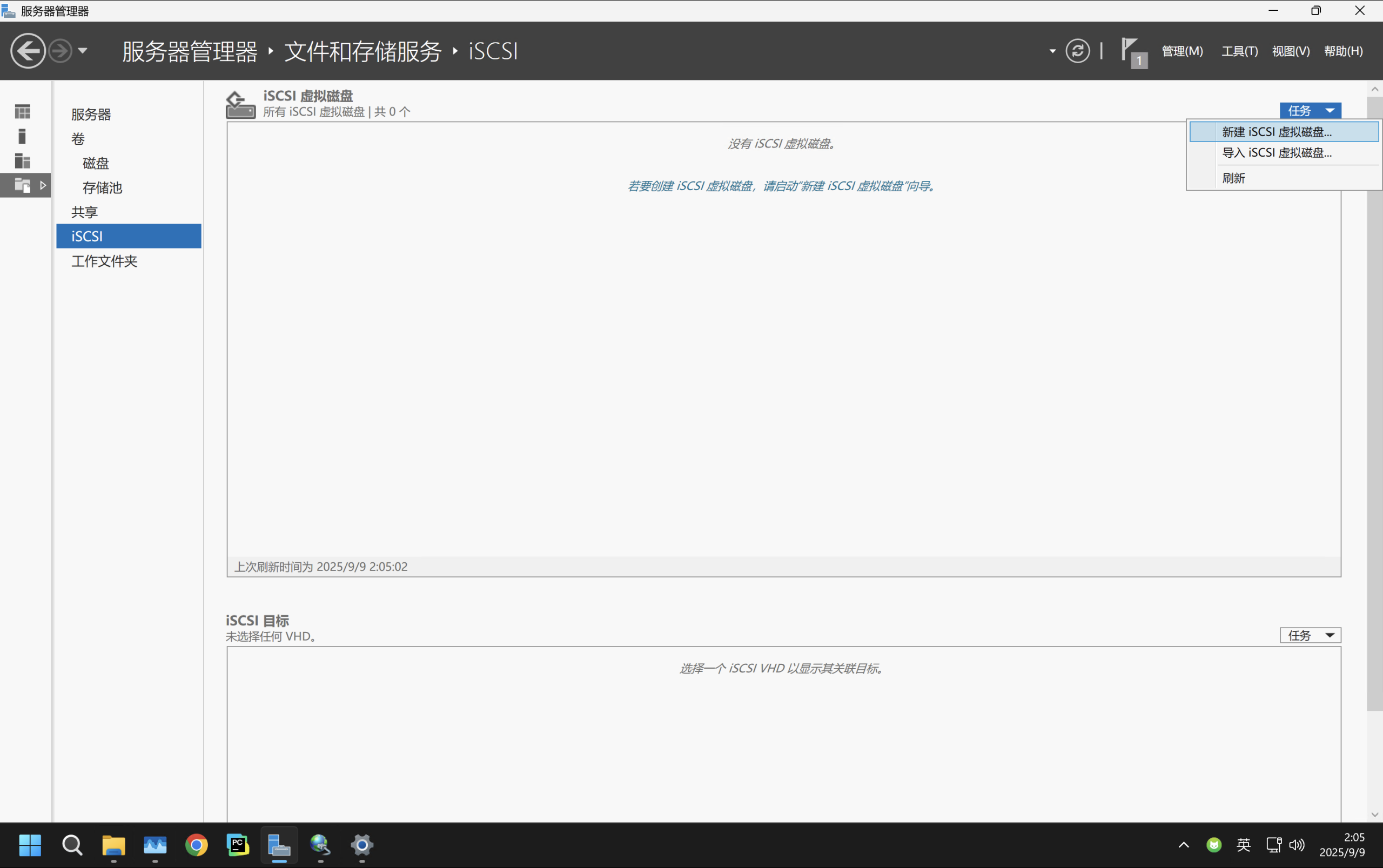Open the dashboard icon in the left sidebar

(22, 111)
